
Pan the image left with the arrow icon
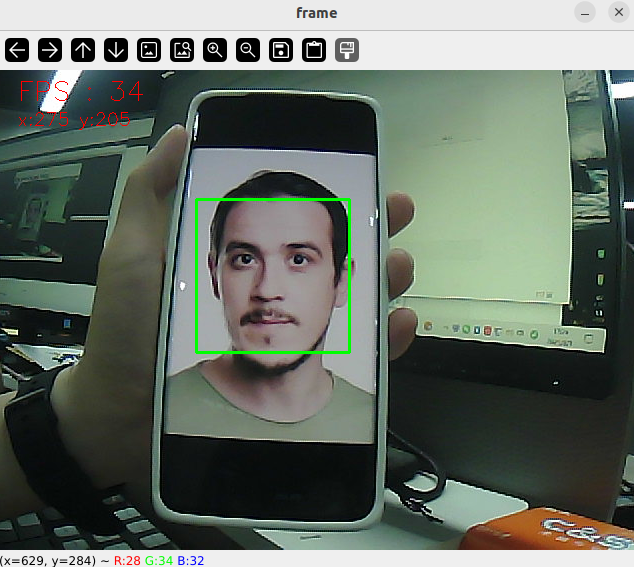coord(17,50)
